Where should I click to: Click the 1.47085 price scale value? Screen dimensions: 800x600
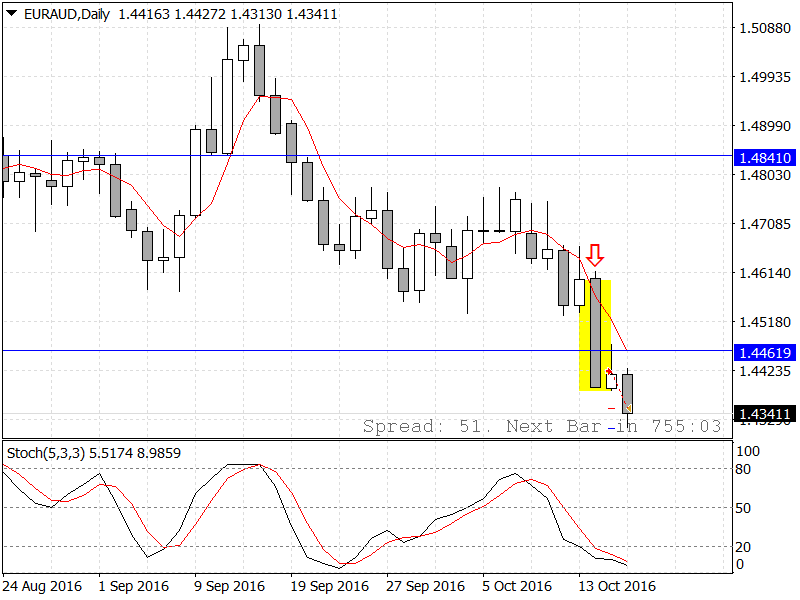pos(765,224)
